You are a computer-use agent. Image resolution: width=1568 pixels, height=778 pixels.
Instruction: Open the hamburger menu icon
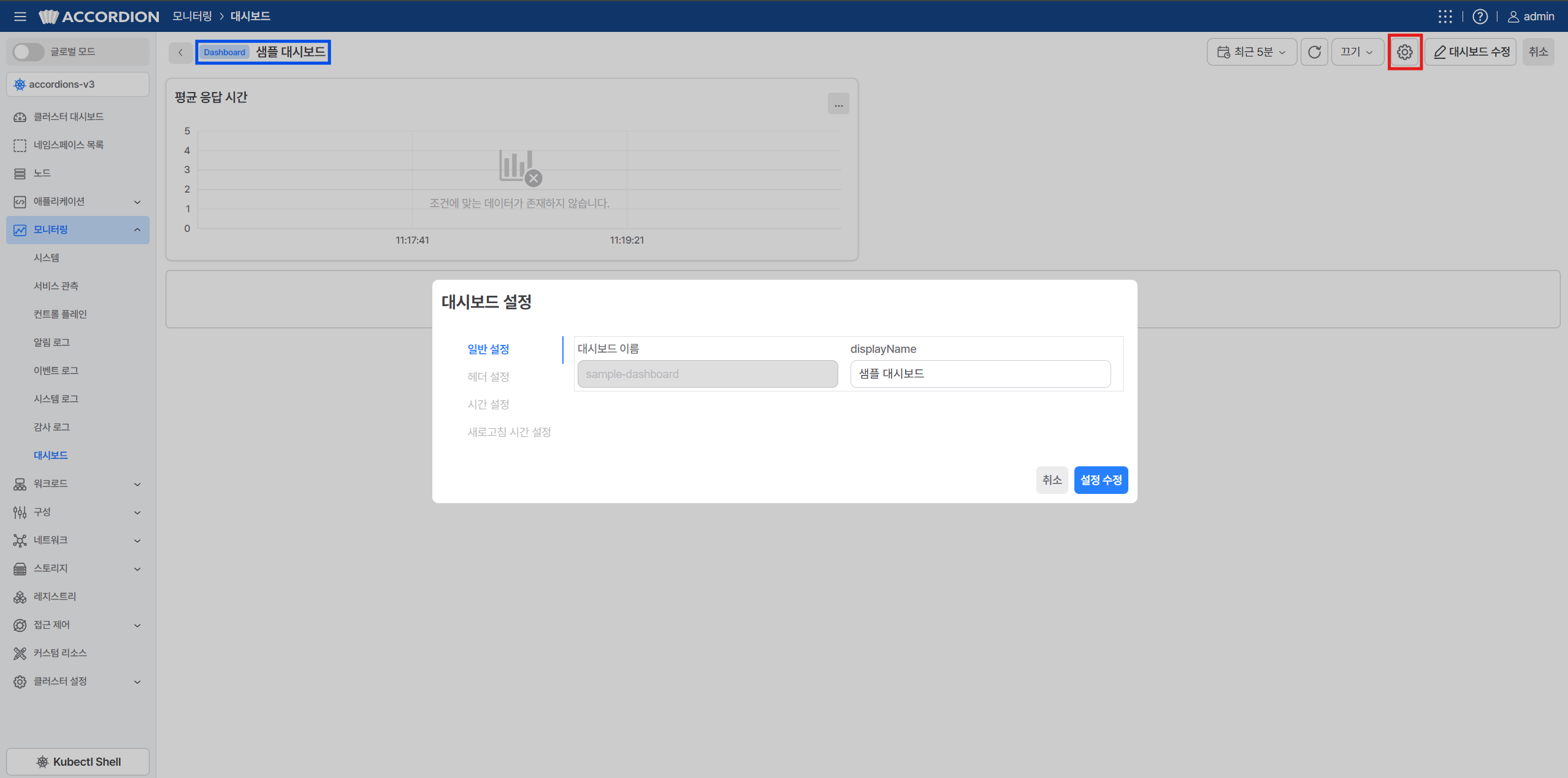[x=20, y=17]
